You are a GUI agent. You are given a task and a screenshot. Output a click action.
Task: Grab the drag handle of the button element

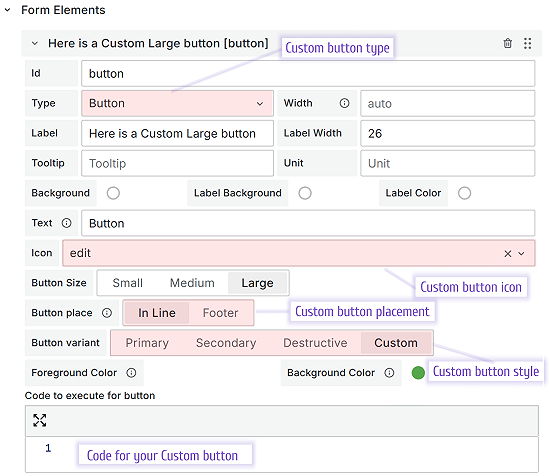coord(527,43)
